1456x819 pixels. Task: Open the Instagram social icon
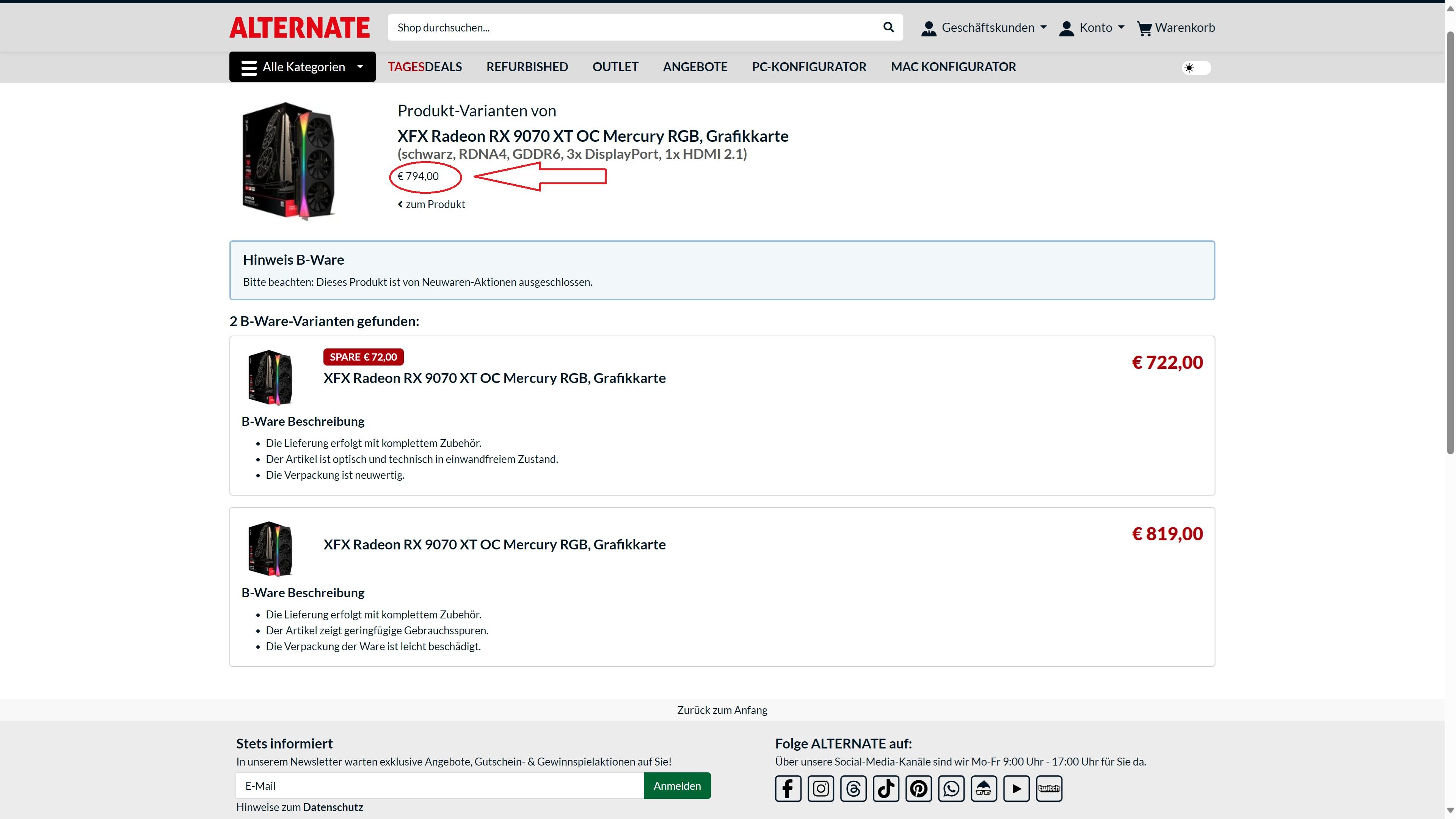(821, 789)
